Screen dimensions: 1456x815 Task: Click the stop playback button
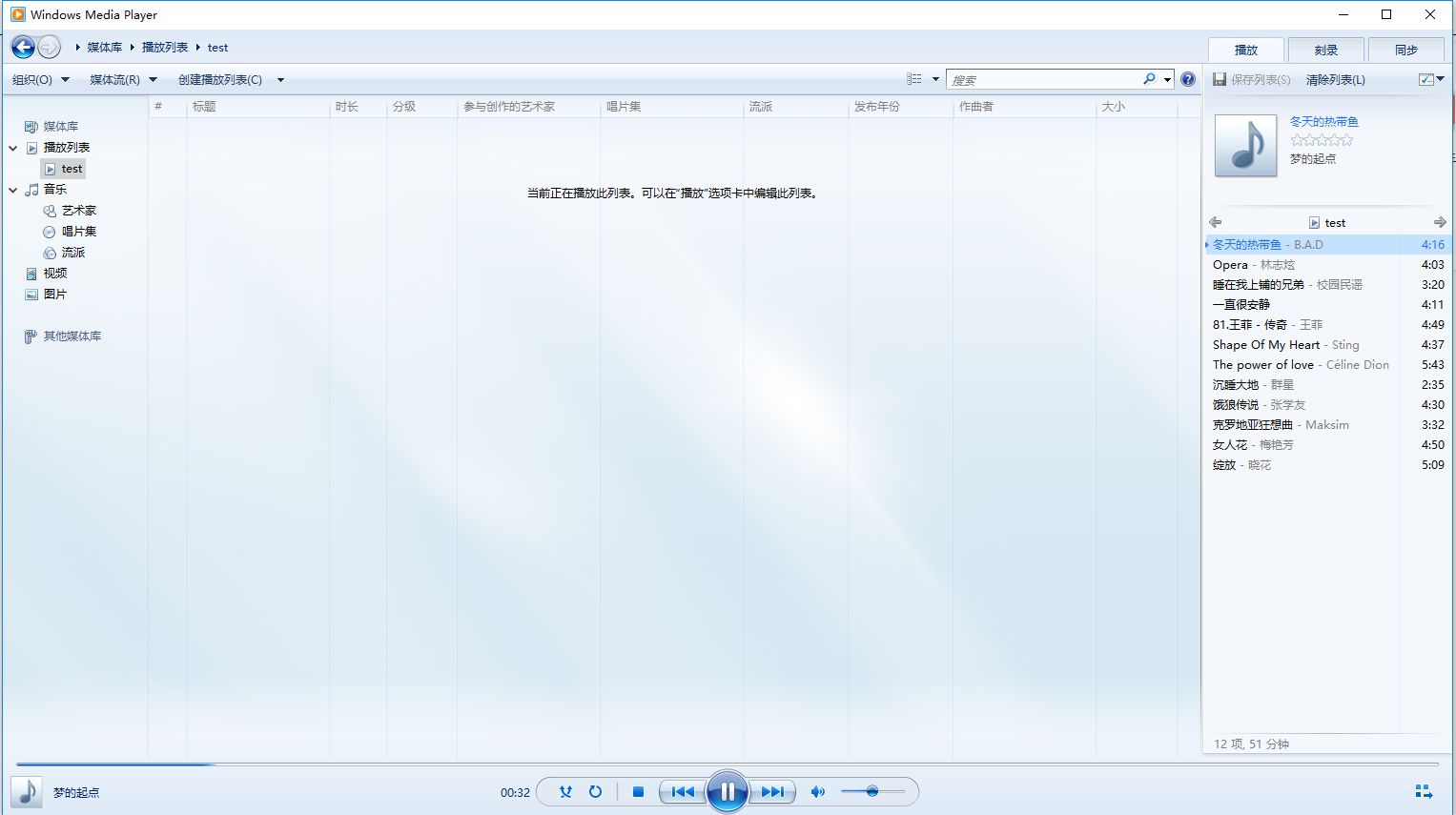pyautogui.click(x=639, y=791)
